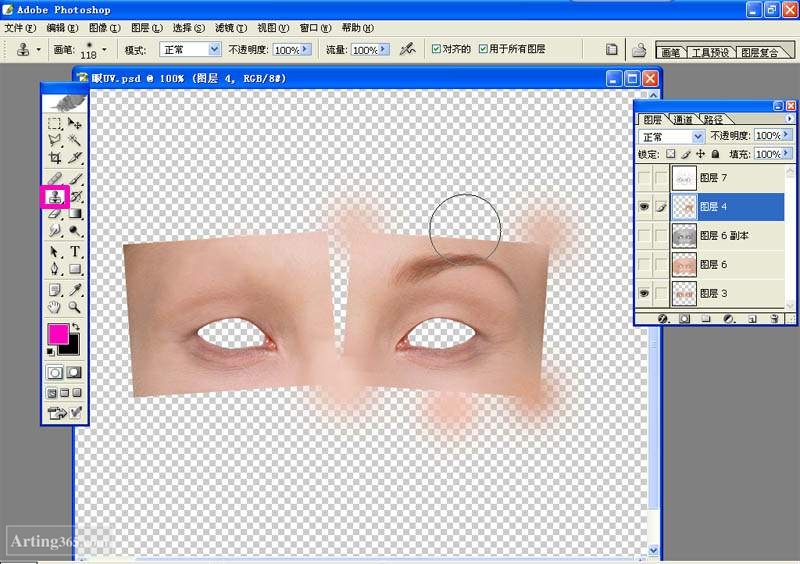The image size is (800, 564).
Task: Select the Hand tool
Action: tap(55, 307)
